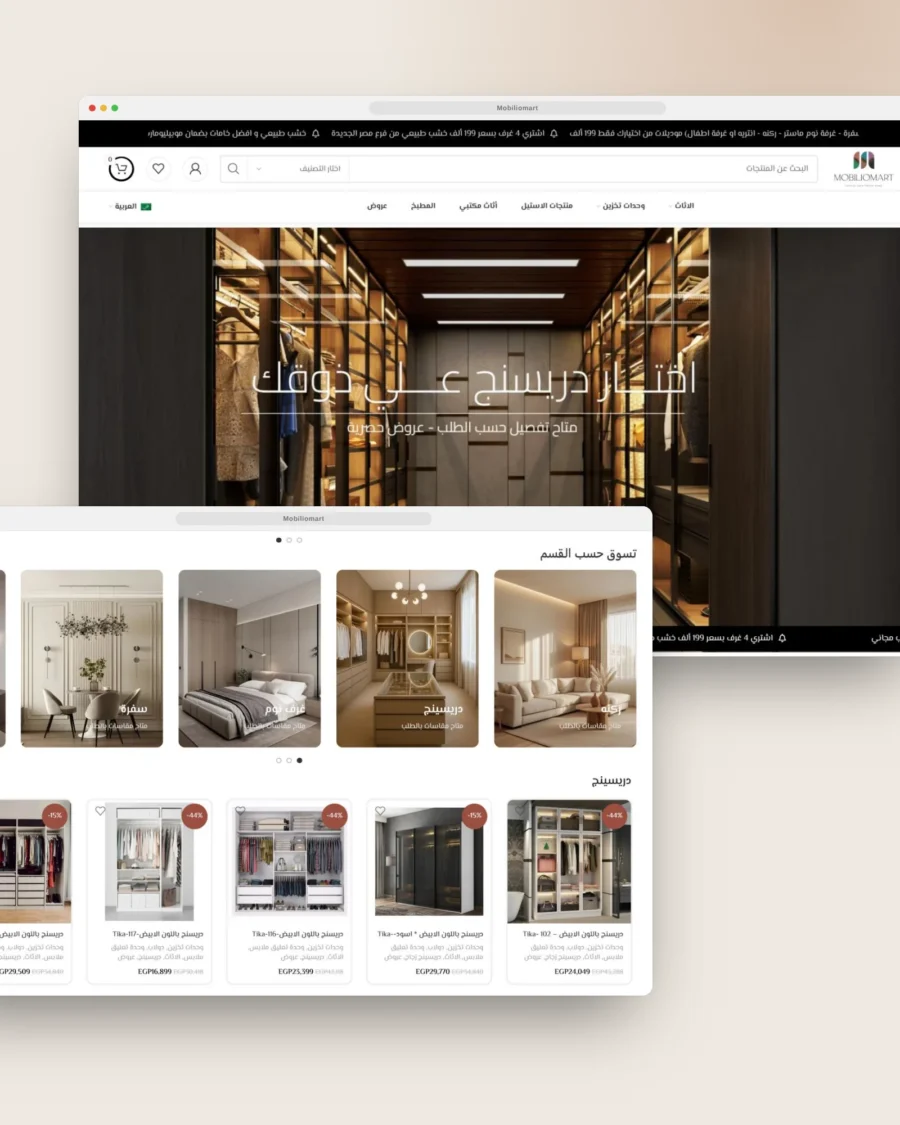Open the عروض offers menu item
The image size is (900, 1125).
(377, 206)
